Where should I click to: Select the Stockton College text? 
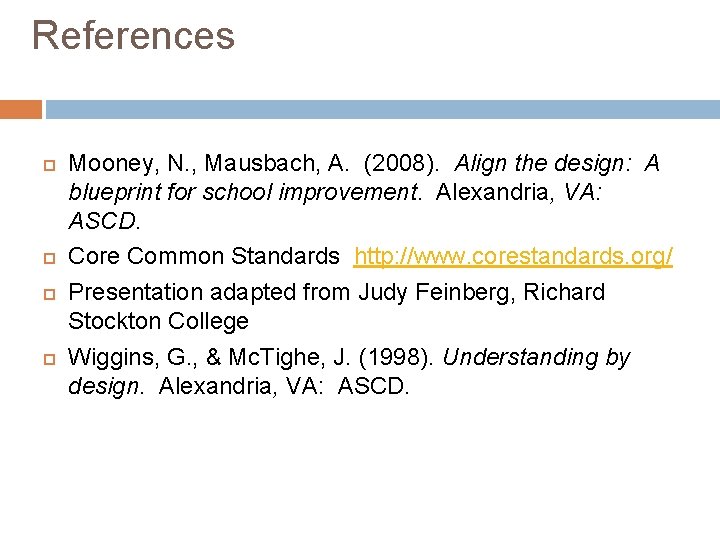(158, 321)
